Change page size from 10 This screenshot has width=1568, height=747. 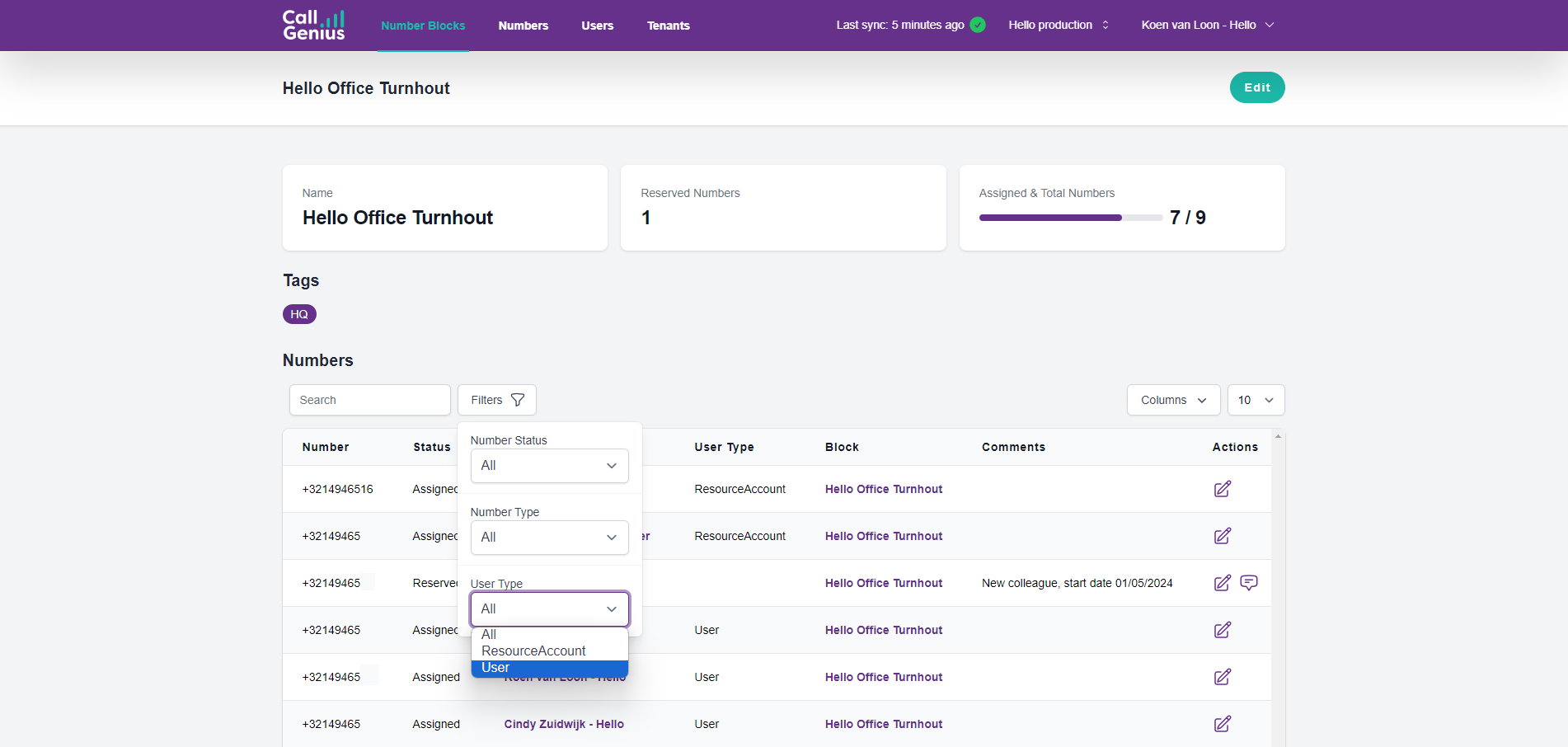[1256, 400]
